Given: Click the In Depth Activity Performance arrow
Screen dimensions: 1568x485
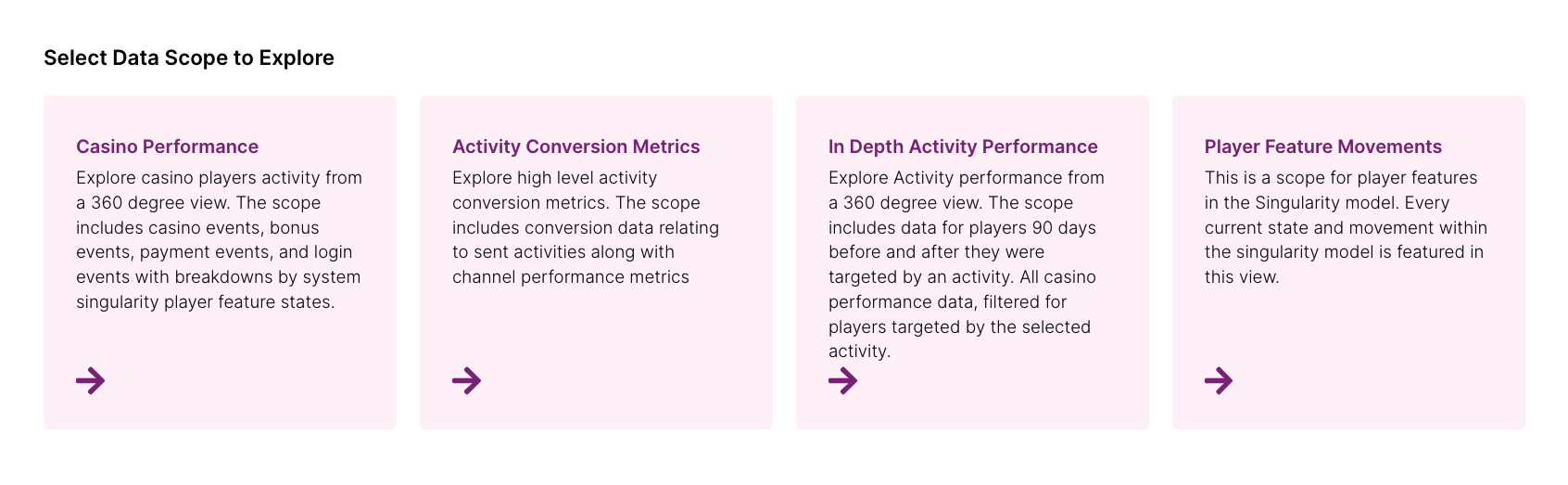Looking at the screenshot, I should [x=843, y=380].
